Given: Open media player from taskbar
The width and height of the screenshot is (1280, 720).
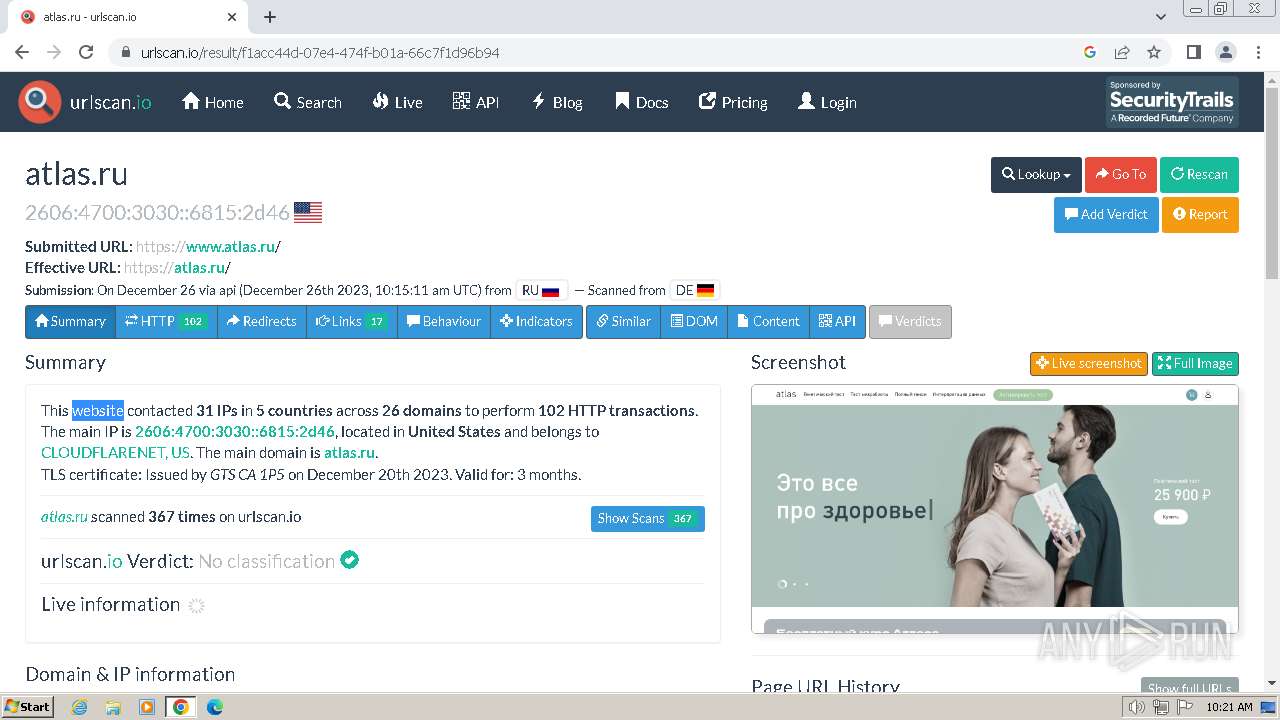Looking at the screenshot, I should point(147,707).
